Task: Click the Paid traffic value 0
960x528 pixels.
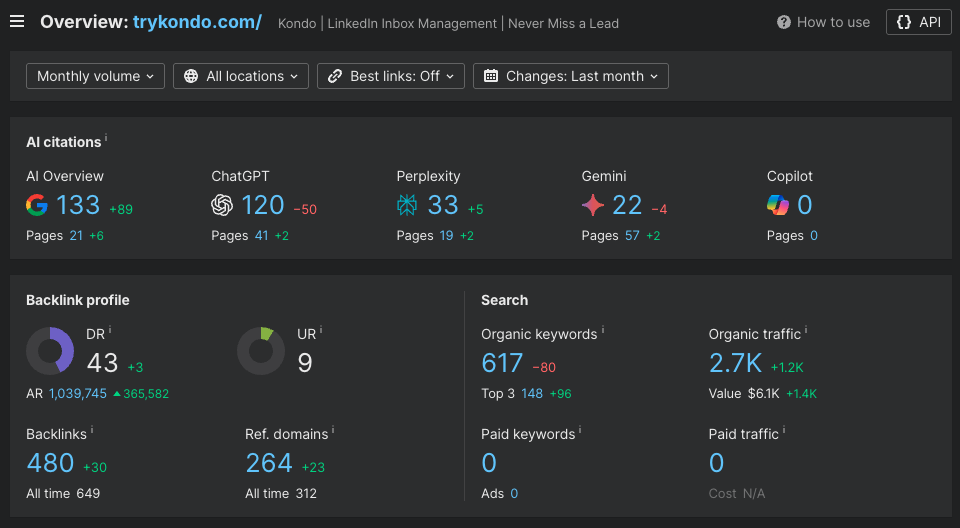Action: [x=716, y=463]
